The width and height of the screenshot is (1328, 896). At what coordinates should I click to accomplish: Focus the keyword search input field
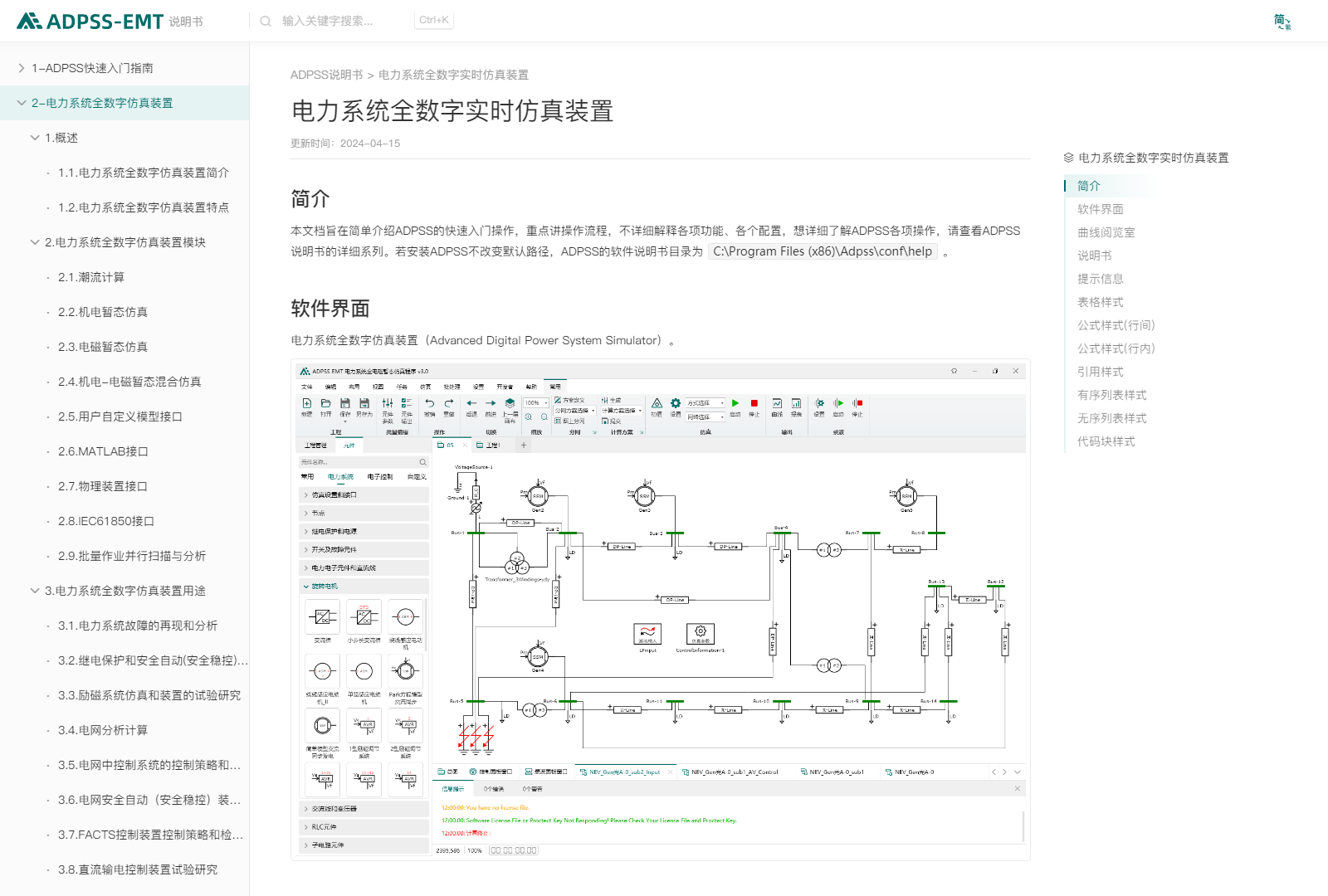[x=340, y=21]
